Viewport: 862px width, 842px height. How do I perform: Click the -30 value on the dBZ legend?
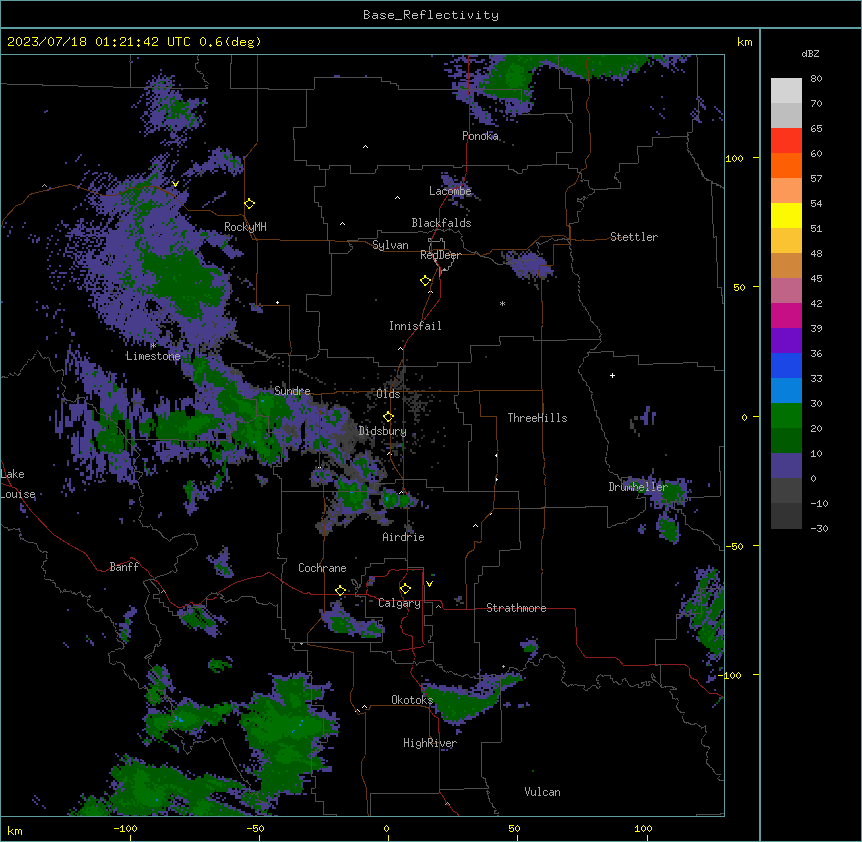tap(819, 529)
